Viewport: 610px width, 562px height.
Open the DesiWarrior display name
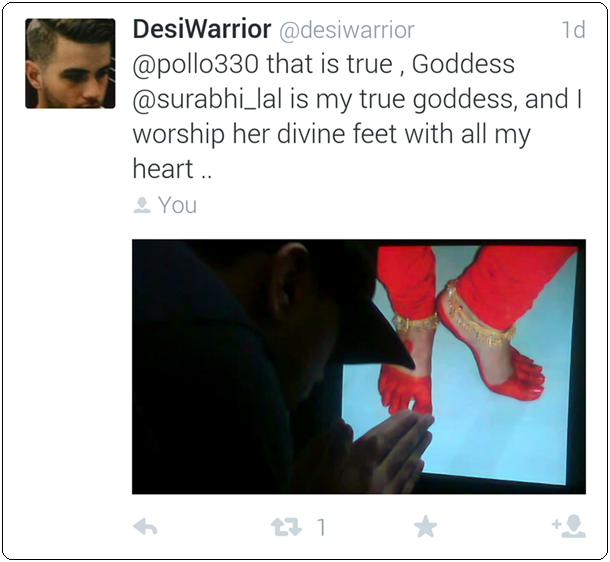click(202, 30)
